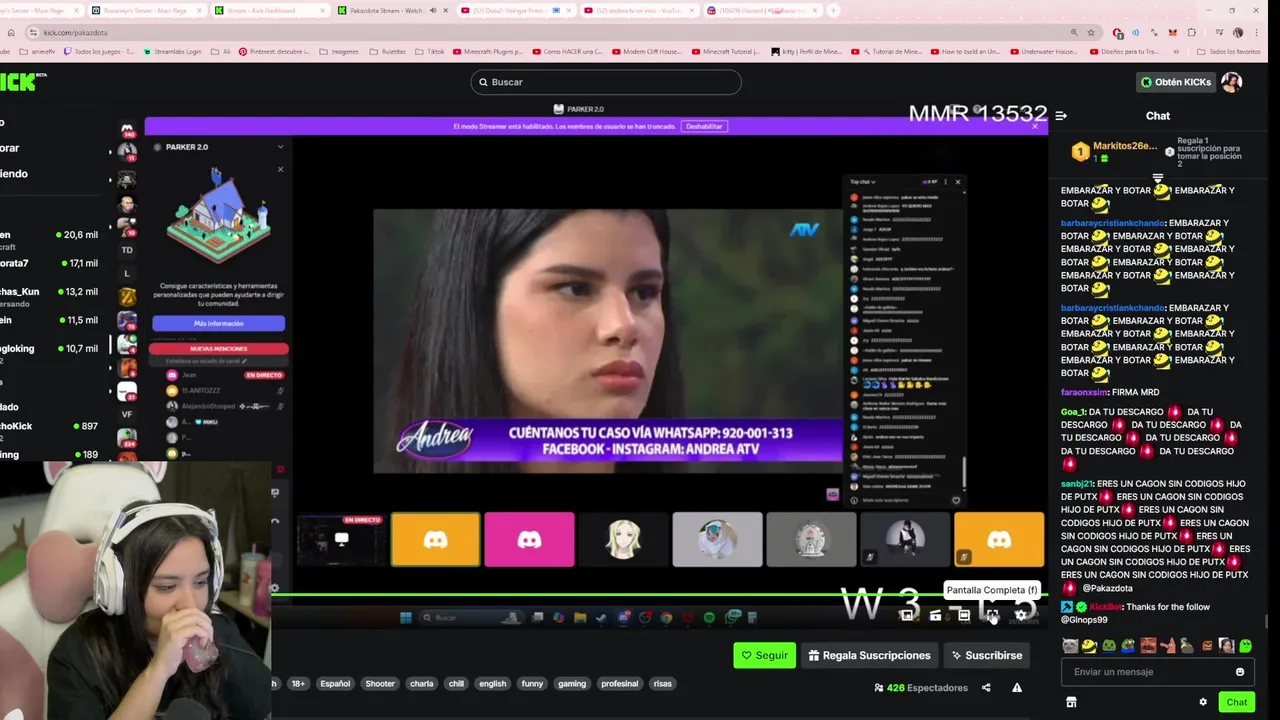
Task: Expand the gift leaderboard arrow below Markitos26e
Action: [1158, 178]
